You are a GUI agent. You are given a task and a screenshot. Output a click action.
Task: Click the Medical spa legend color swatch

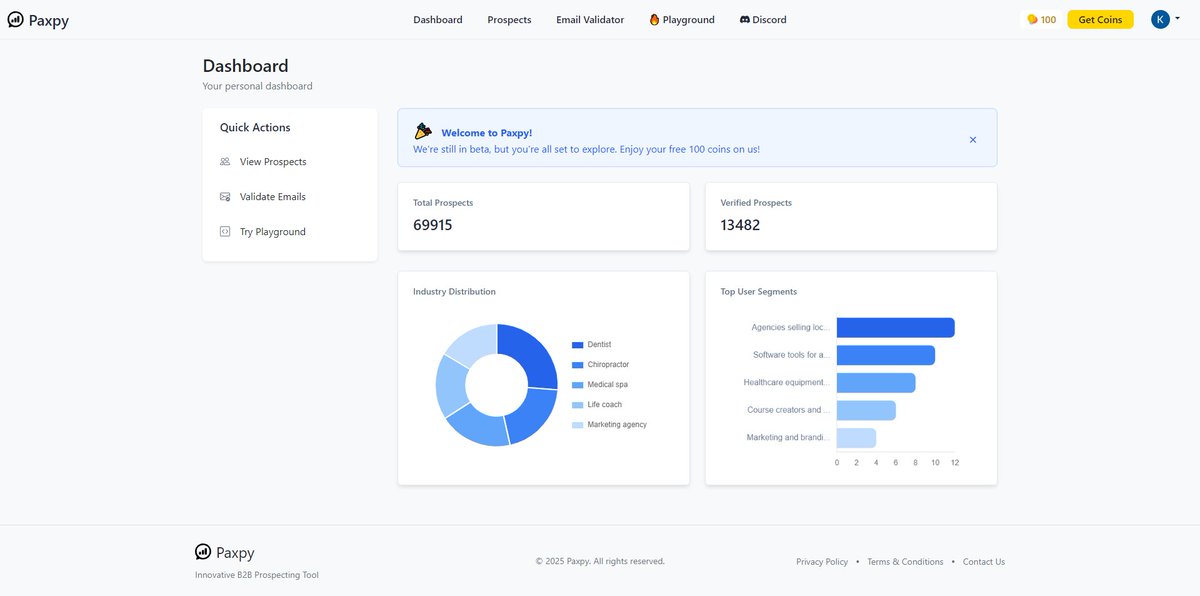click(577, 385)
